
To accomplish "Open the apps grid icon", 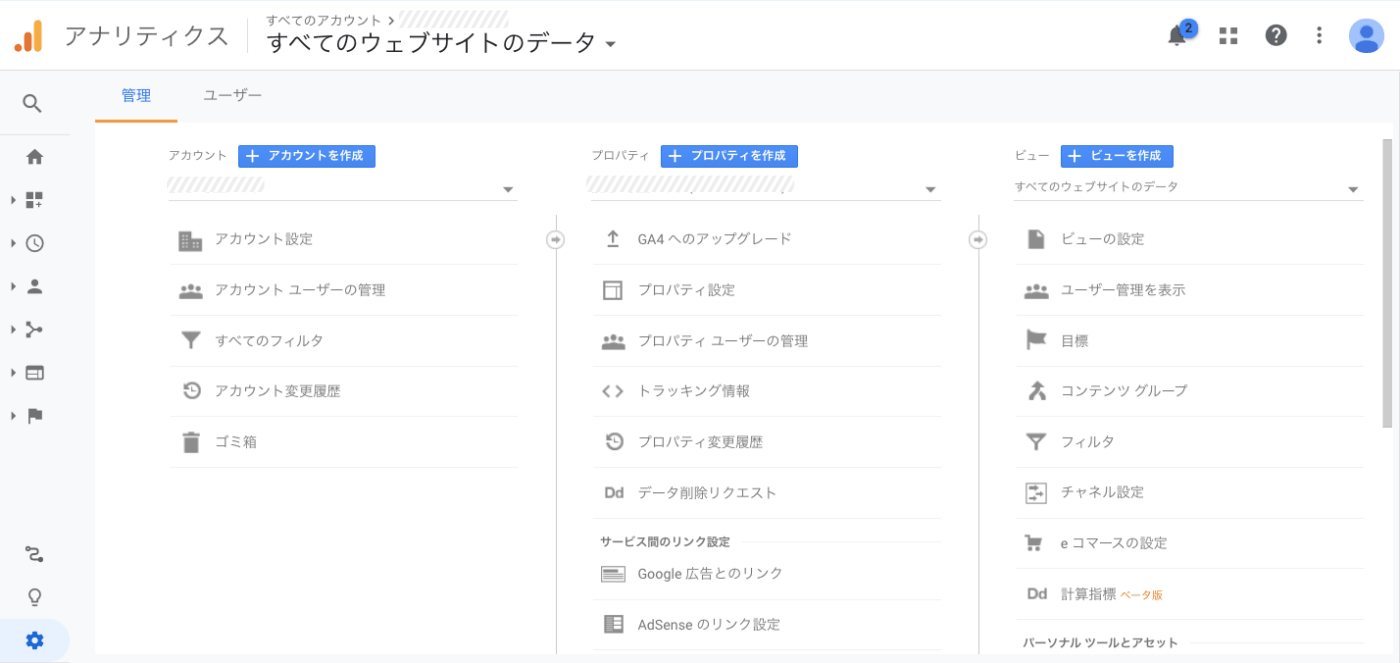I will pos(1228,35).
